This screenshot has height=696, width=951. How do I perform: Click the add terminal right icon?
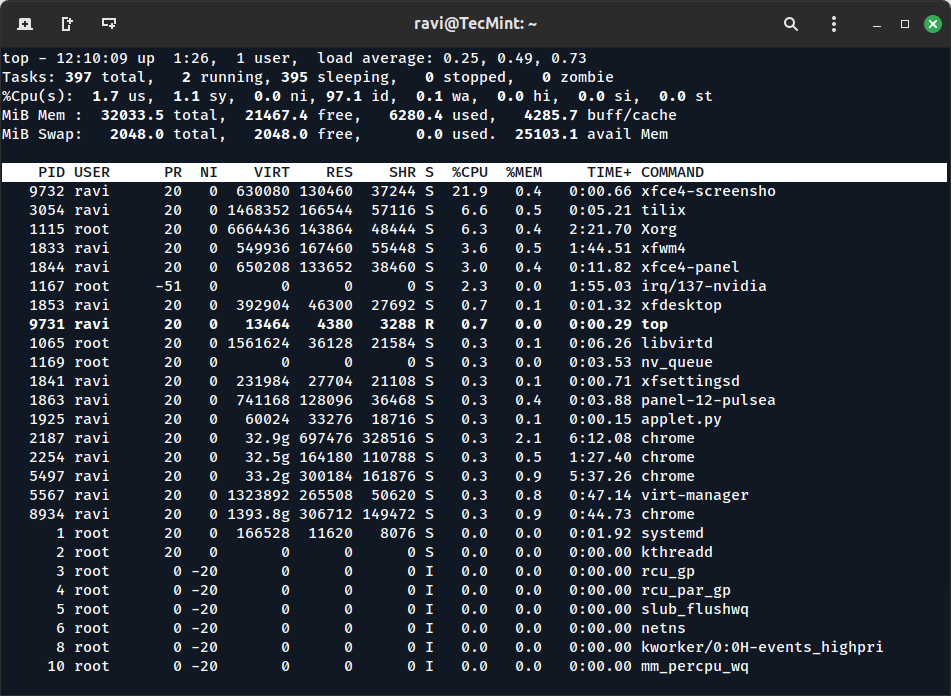coord(67,24)
